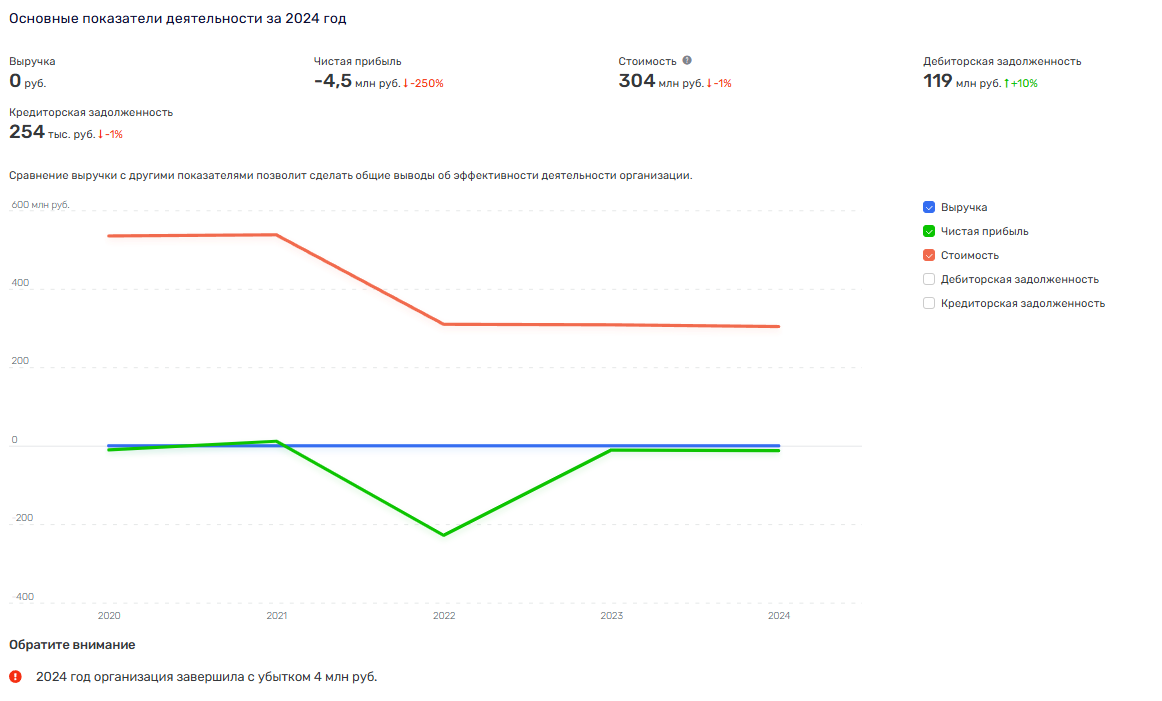The height and width of the screenshot is (701, 1162).
Task: Click the green up arrow beside +10%
Action: point(1006,84)
